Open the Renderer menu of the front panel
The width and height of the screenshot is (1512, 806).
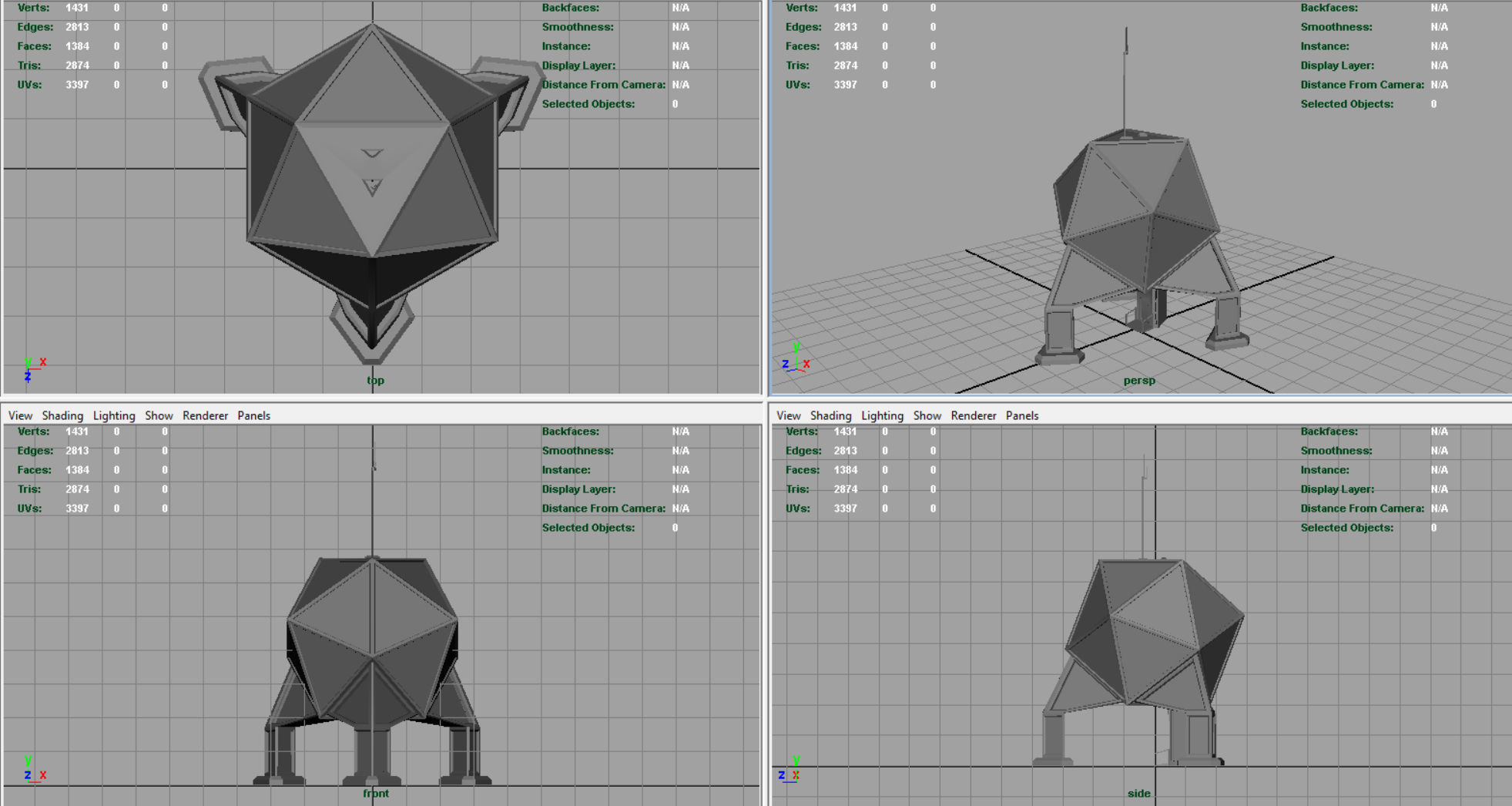tap(205, 415)
